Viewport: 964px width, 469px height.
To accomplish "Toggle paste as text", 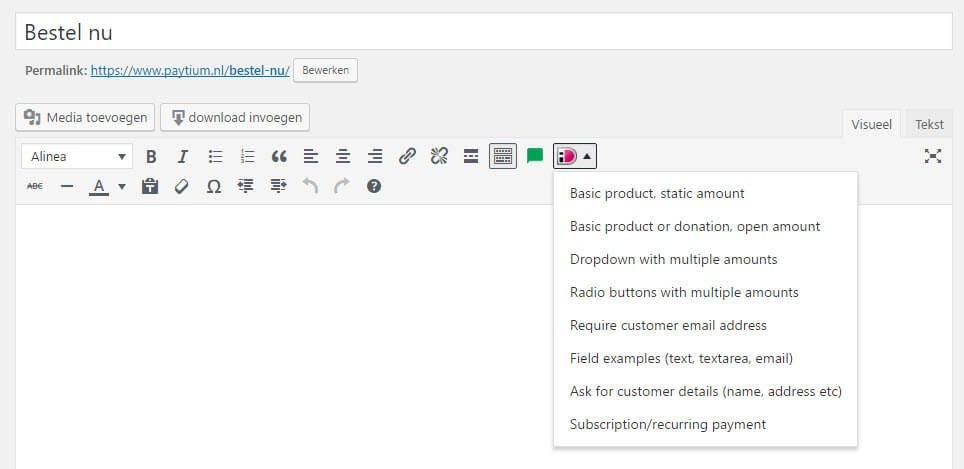I will (x=150, y=186).
